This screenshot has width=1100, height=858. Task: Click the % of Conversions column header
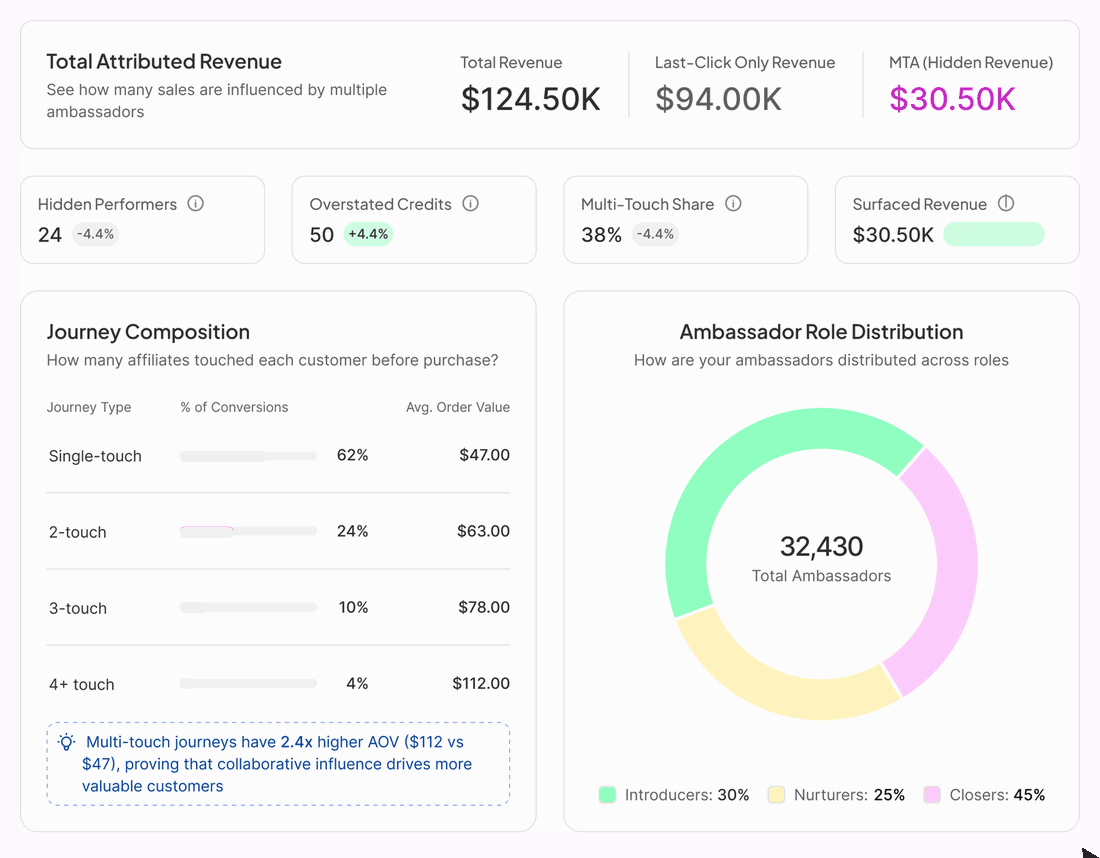click(x=234, y=407)
